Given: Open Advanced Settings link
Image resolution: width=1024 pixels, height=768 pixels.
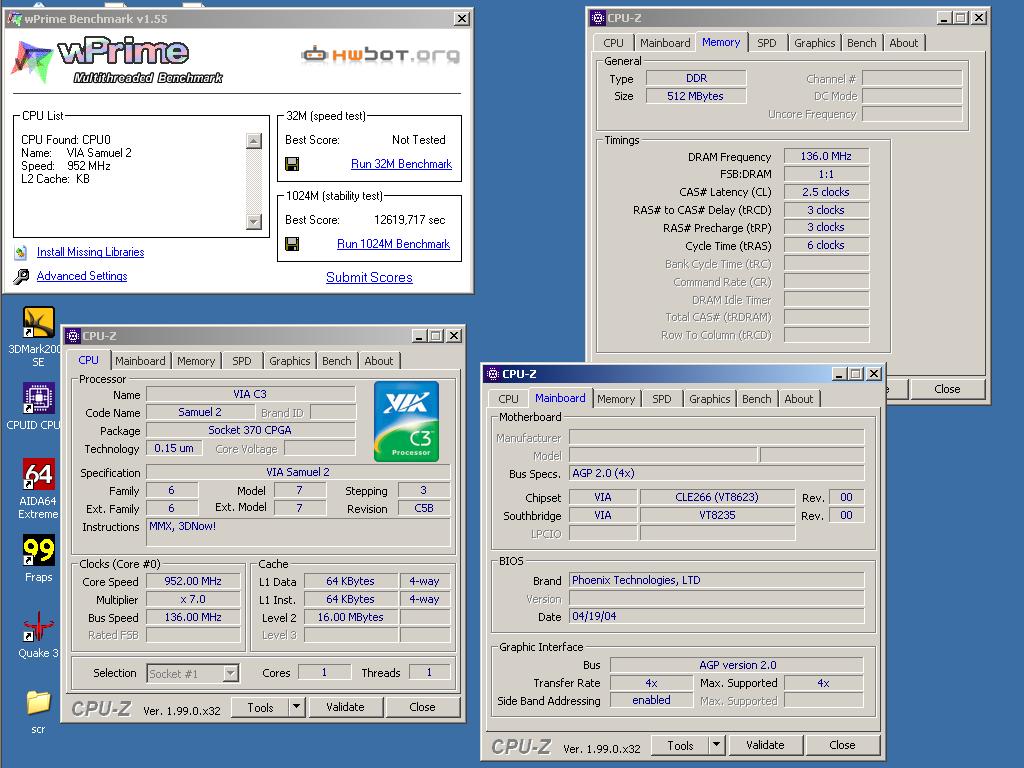Looking at the screenshot, I should 82,276.
